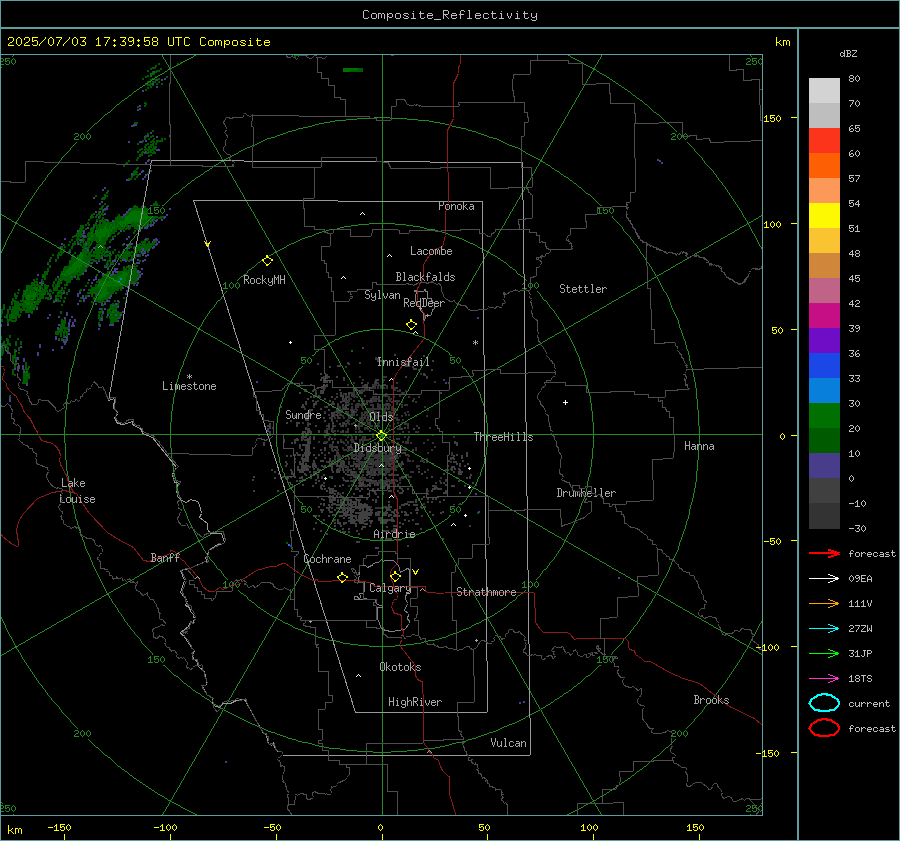Click the Sundre town label
Image resolution: width=900 pixels, height=841 pixels.
[303, 415]
